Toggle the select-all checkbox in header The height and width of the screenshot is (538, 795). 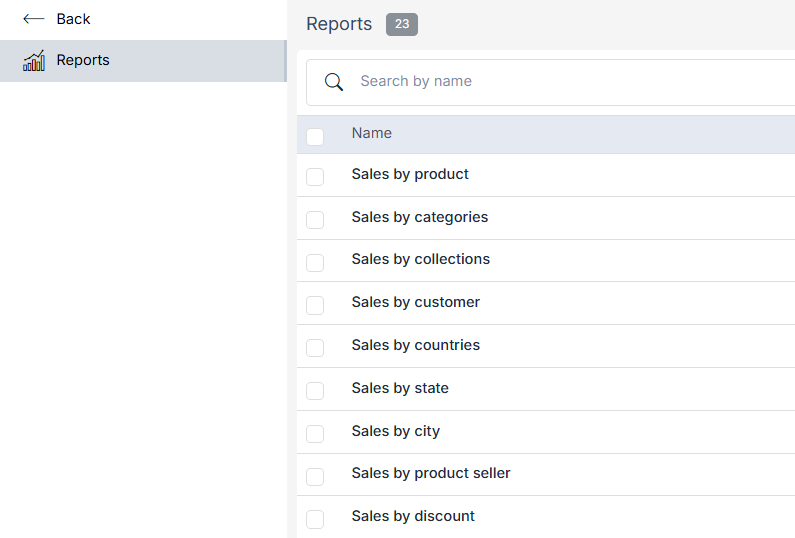(315, 136)
